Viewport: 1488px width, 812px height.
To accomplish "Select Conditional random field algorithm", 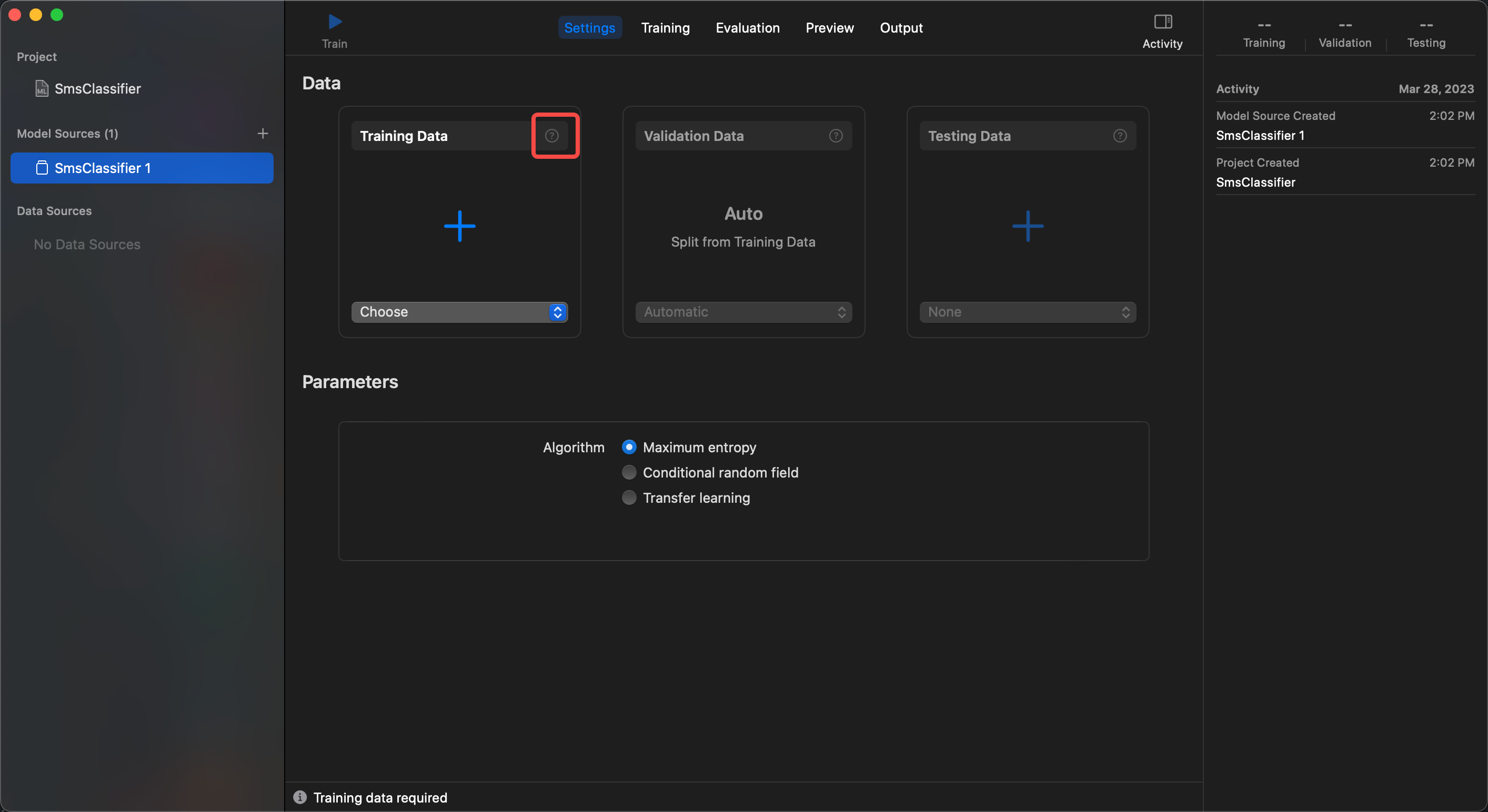I will pyautogui.click(x=629, y=472).
